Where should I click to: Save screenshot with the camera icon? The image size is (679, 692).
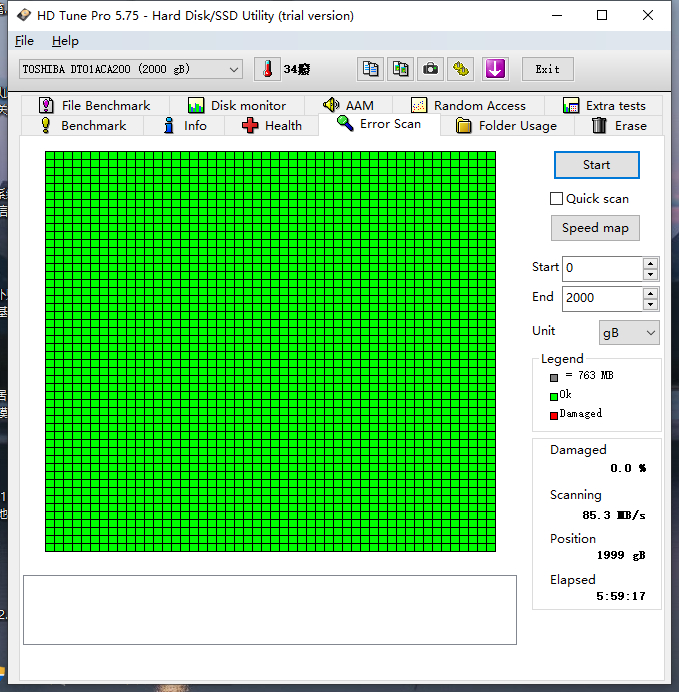[x=430, y=69]
